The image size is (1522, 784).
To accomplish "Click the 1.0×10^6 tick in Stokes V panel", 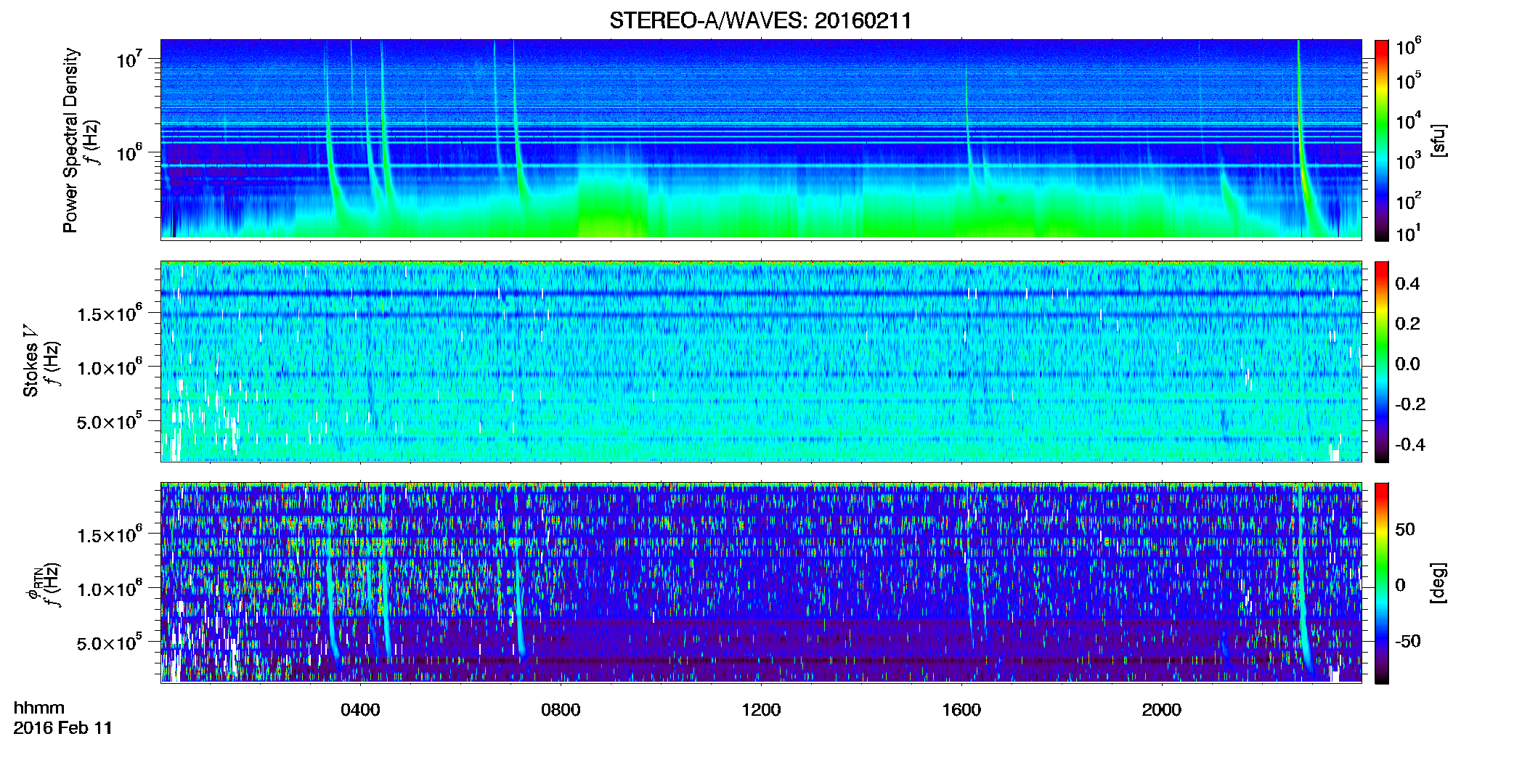I will [x=110, y=367].
